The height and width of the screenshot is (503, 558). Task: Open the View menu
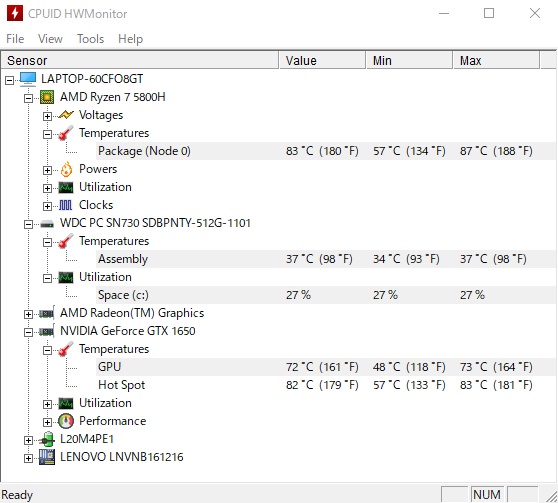(50, 38)
